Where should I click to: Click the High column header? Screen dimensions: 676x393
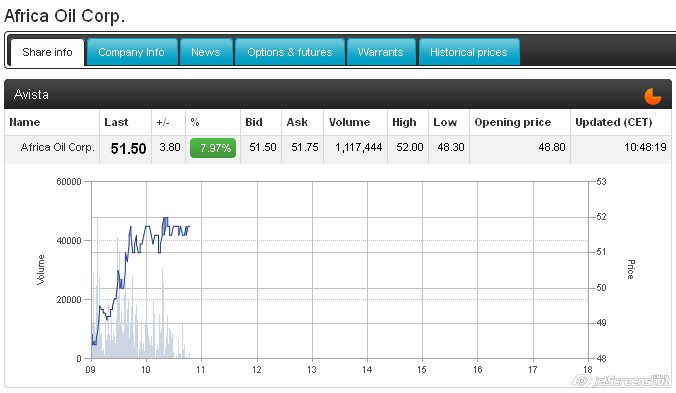[404, 122]
